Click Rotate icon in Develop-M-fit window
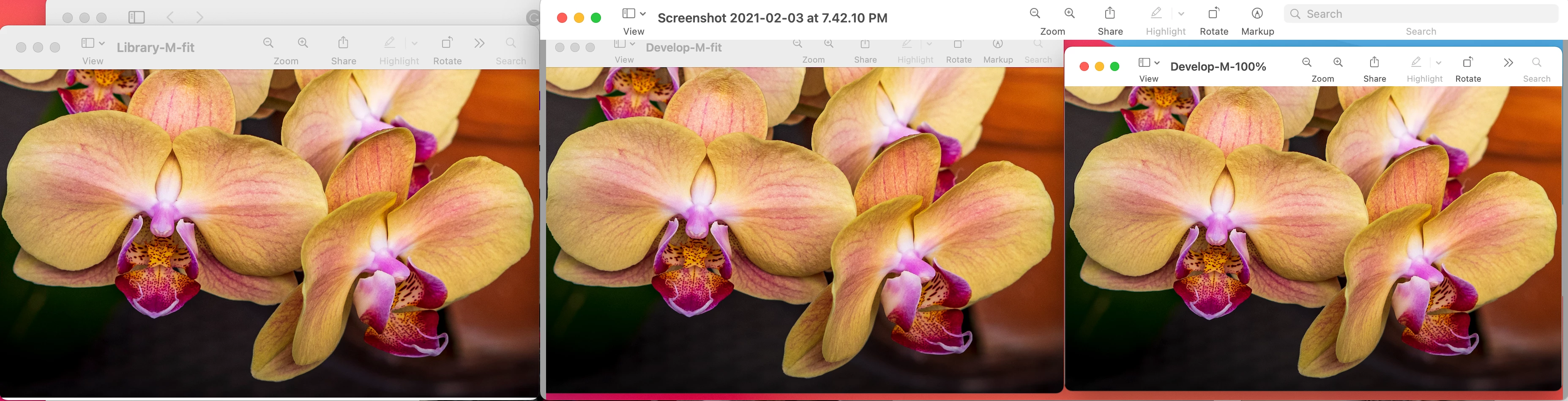 click(x=958, y=44)
